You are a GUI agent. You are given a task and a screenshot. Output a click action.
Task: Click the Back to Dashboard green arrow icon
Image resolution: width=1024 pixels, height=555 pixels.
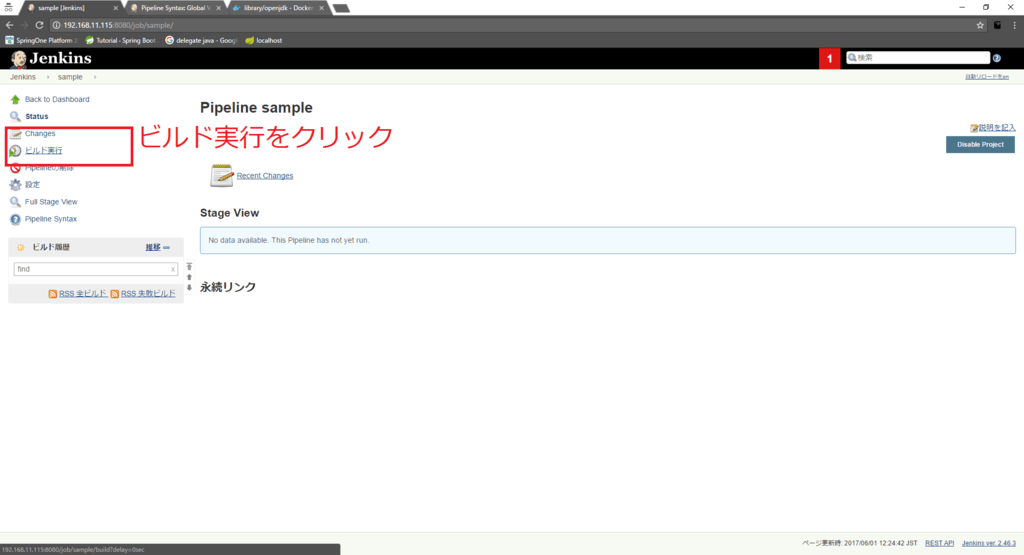15,100
